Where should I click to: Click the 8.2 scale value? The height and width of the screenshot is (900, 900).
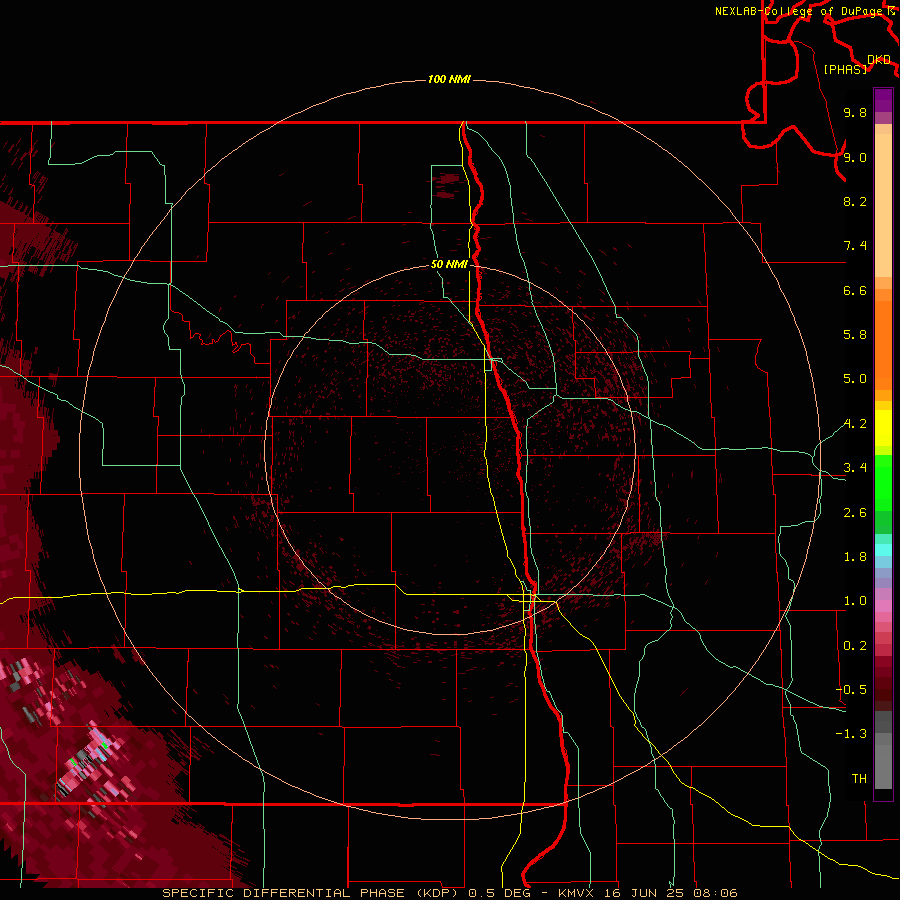(855, 201)
